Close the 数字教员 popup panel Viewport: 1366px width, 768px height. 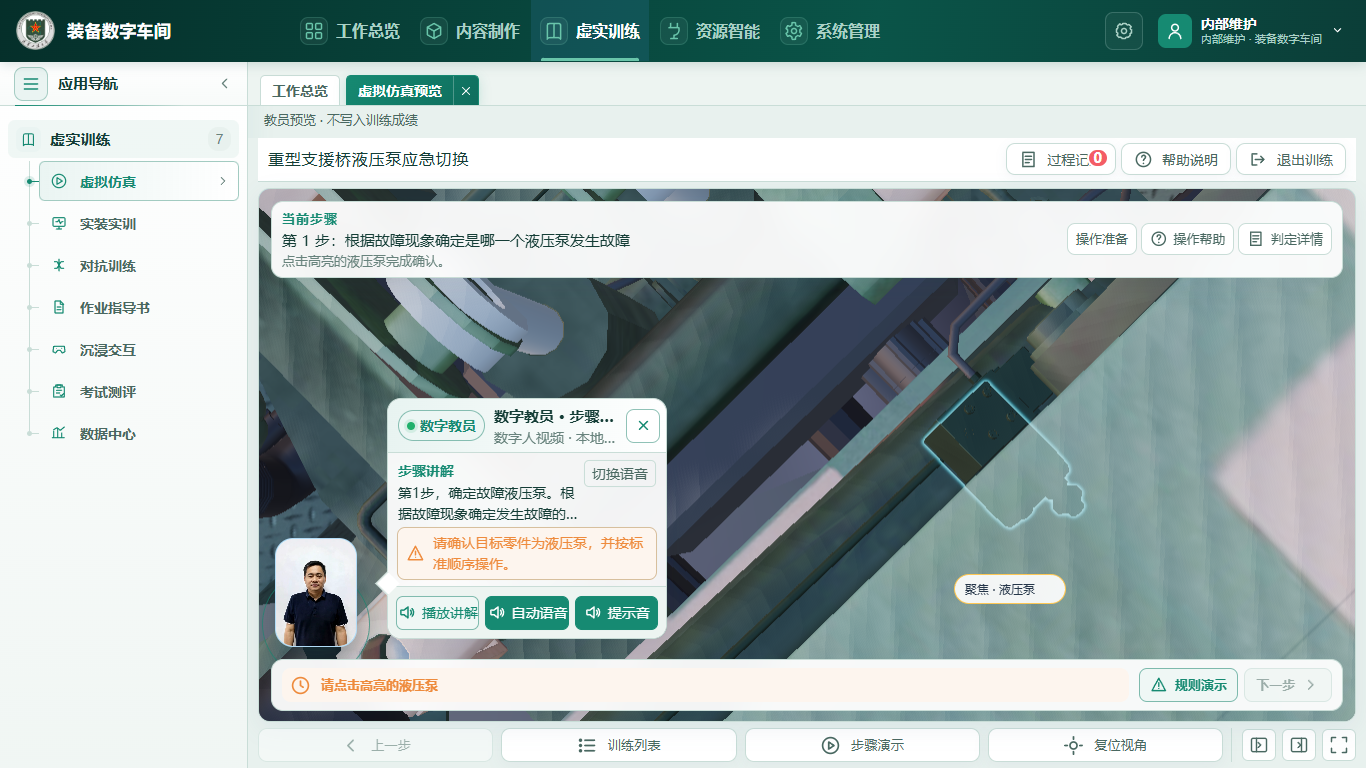click(x=643, y=426)
